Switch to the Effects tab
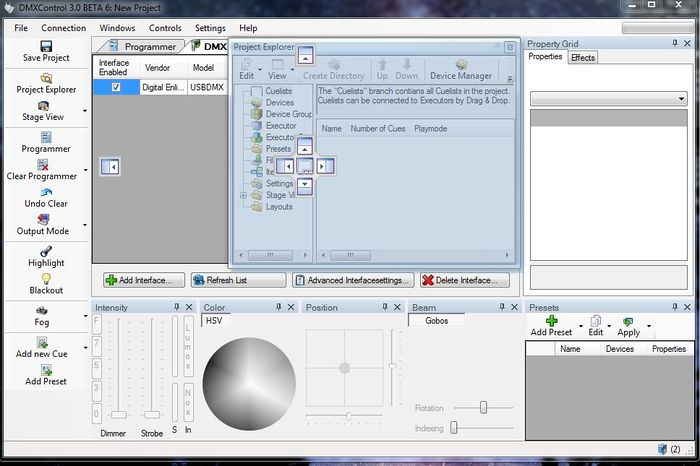Image resolution: width=700 pixels, height=466 pixels. coord(583,58)
